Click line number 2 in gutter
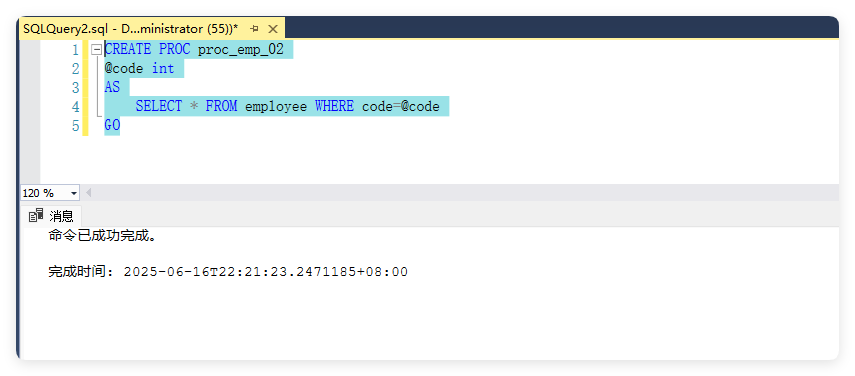 click(75, 69)
